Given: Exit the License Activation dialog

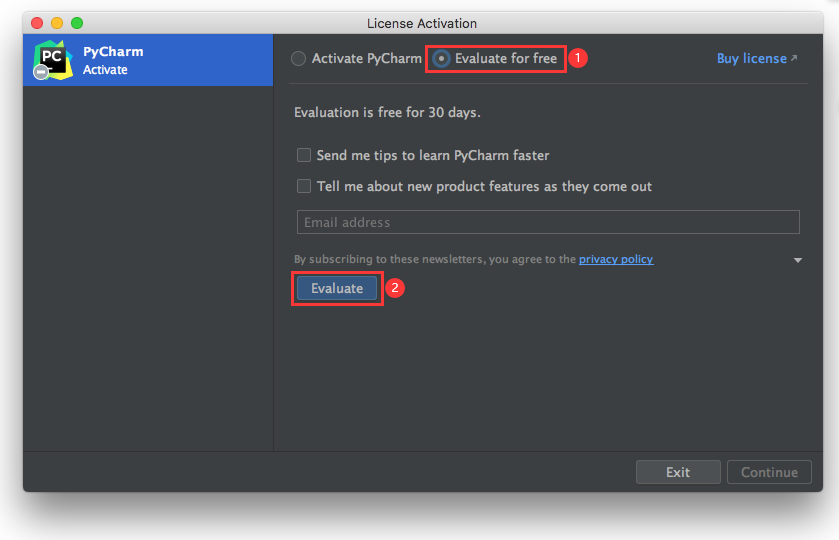Looking at the screenshot, I should coord(678,472).
